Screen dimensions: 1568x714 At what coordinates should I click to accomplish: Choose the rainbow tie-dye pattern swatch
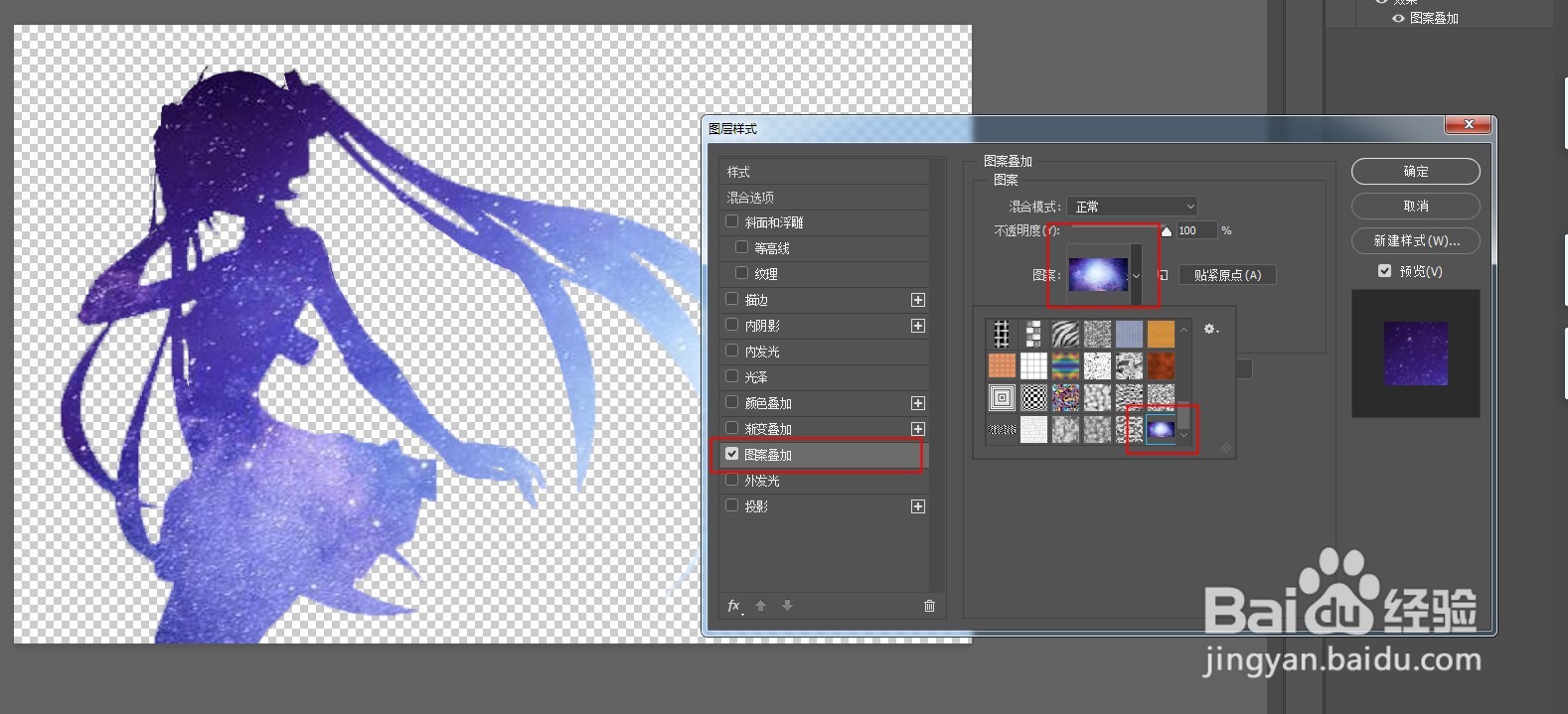click(x=1065, y=365)
